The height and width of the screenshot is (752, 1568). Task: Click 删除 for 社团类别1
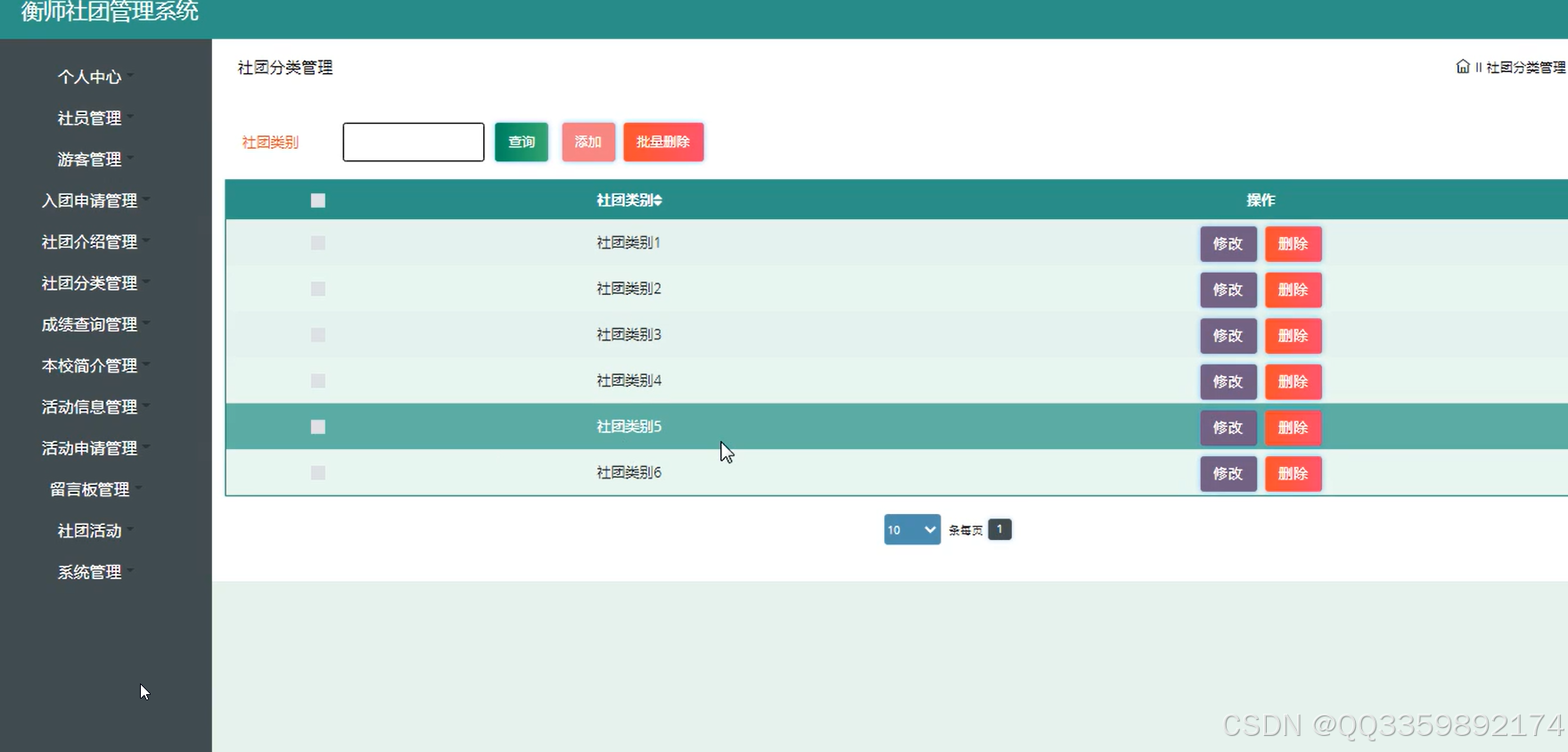pos(1293,243)
